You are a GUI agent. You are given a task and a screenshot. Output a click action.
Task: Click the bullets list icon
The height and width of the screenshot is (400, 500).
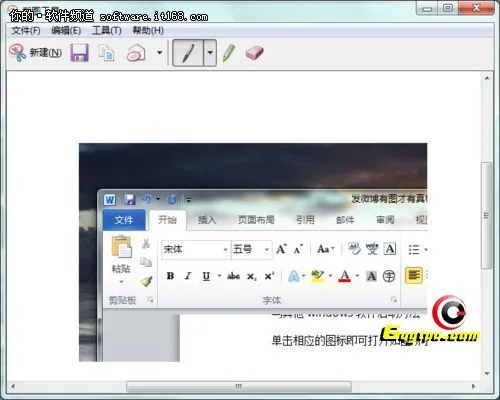click(x=414, y=249)
